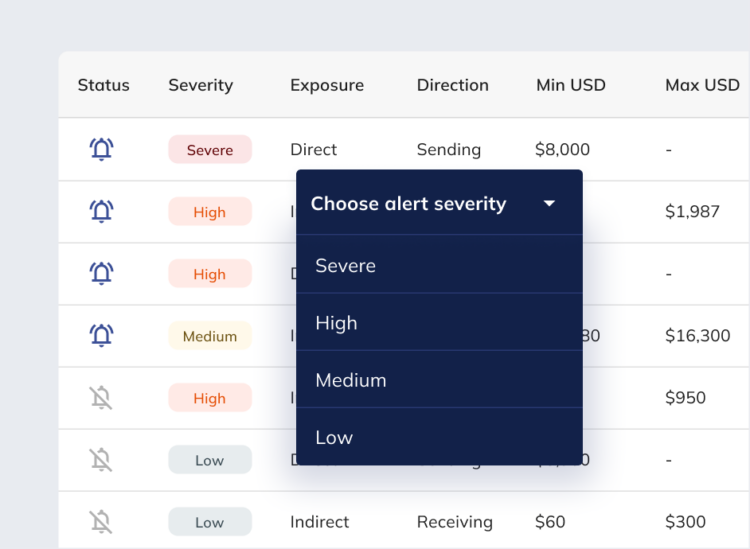Click the muted bell icon in the $950 row
Screen dimensions: 750x549
101,398
